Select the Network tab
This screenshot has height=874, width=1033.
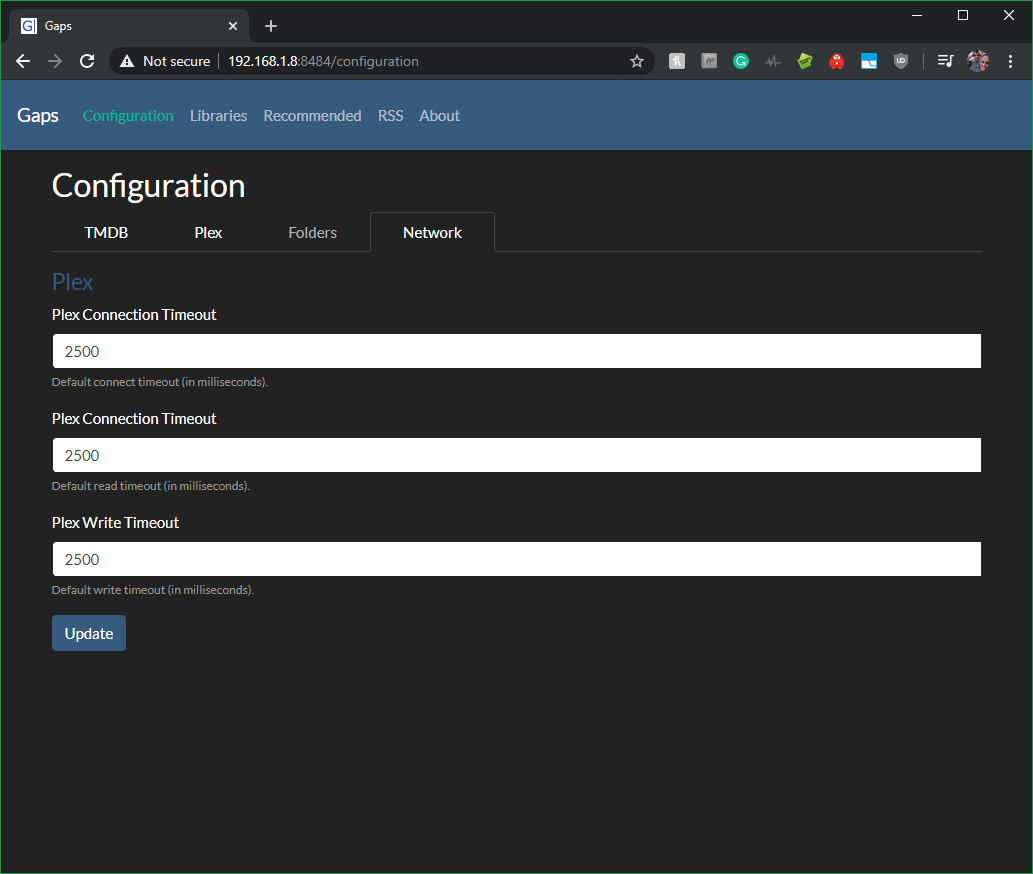click(432, 232)
